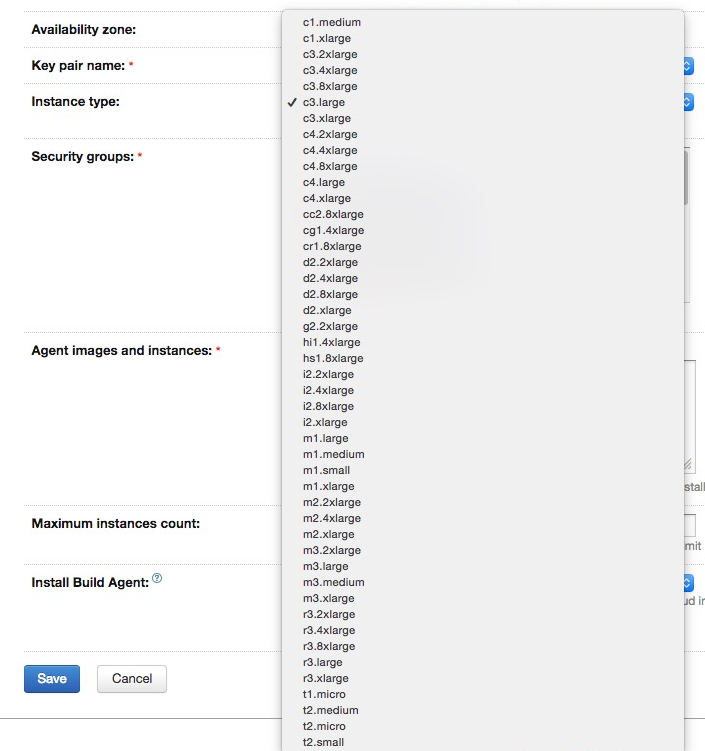Select m2.xlarge option
The width and height of the screenshot is (705, 751).
[x=483, y=534]
